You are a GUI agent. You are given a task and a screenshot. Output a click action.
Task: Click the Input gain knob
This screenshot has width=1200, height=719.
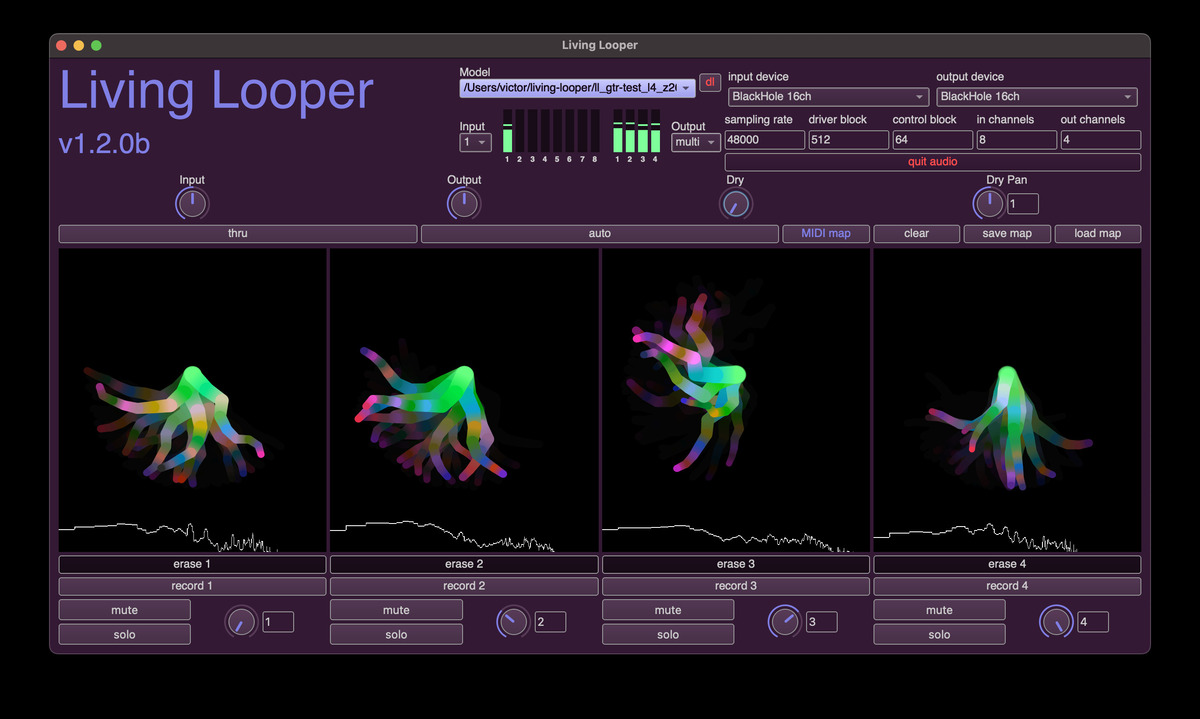(x=192, y=204)
